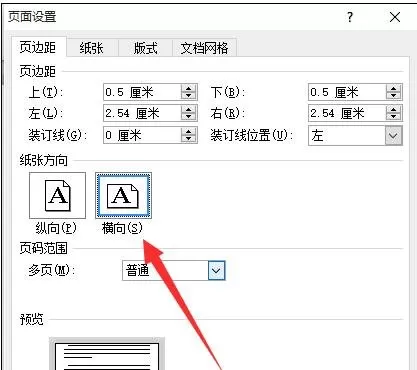The image size is (417, 370).
Task: Click the 装订线(G) gutter input field
Action: pyautogui.click(x=142, y=135)
